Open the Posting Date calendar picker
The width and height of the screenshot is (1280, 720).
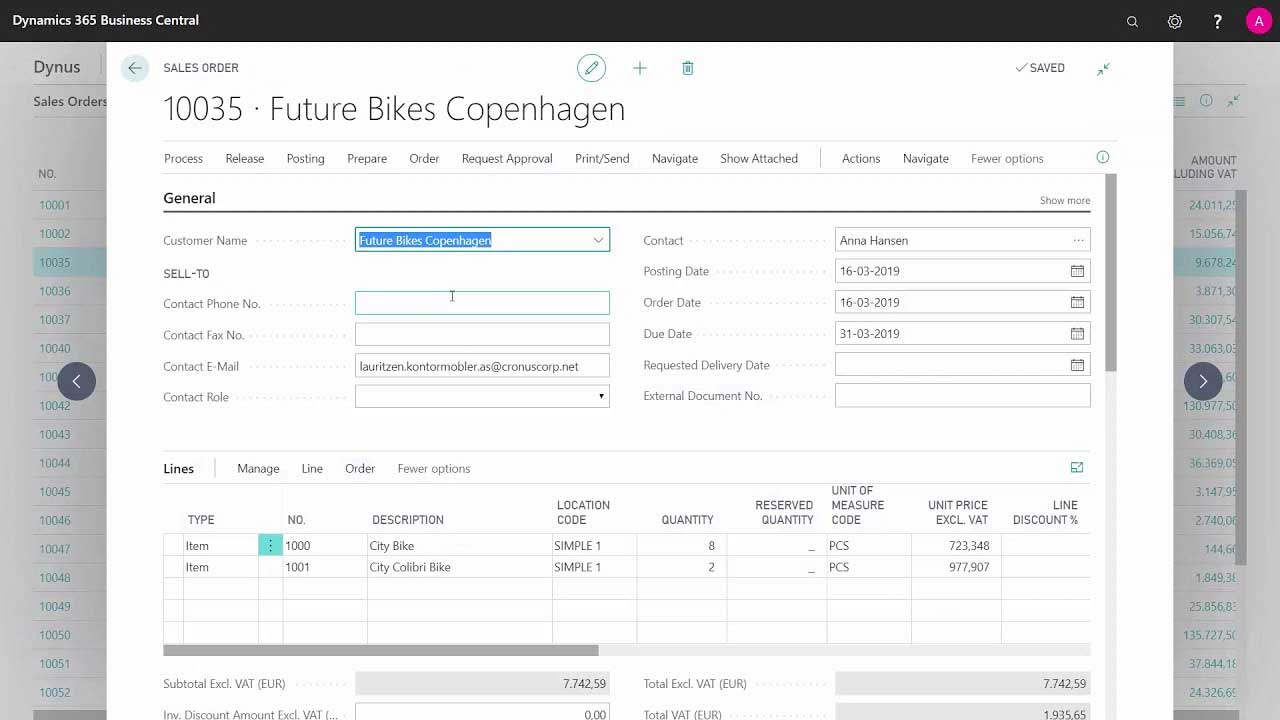[1077, 271]
